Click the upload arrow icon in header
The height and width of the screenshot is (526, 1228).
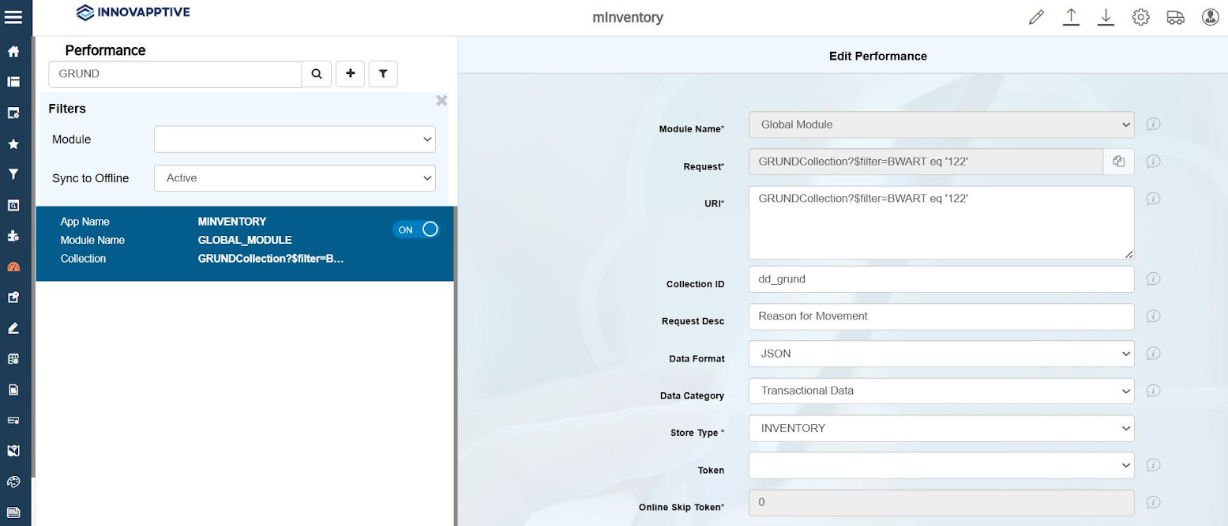tap(1071, 17)
